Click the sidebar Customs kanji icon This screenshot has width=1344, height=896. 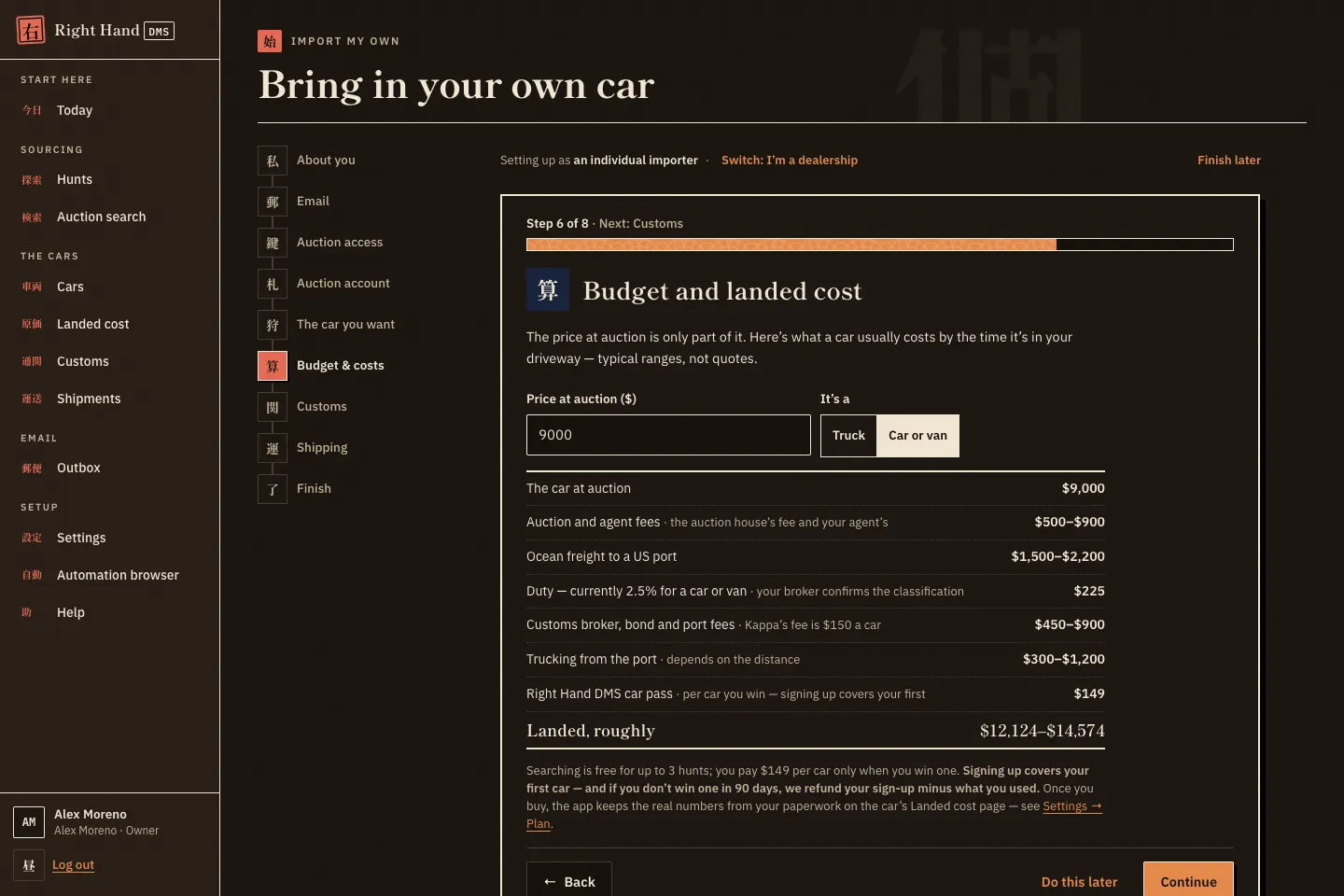32,362
